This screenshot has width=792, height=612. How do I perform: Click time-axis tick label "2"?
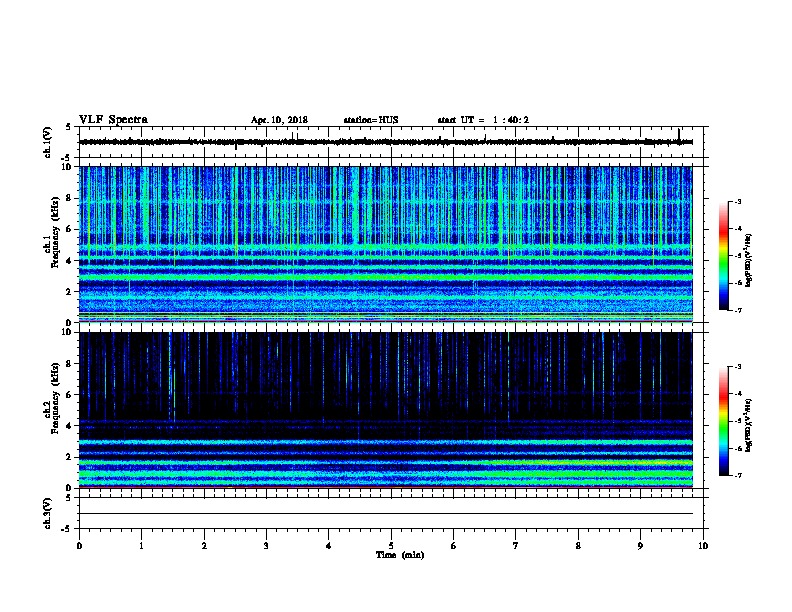[x=204, y=546]
